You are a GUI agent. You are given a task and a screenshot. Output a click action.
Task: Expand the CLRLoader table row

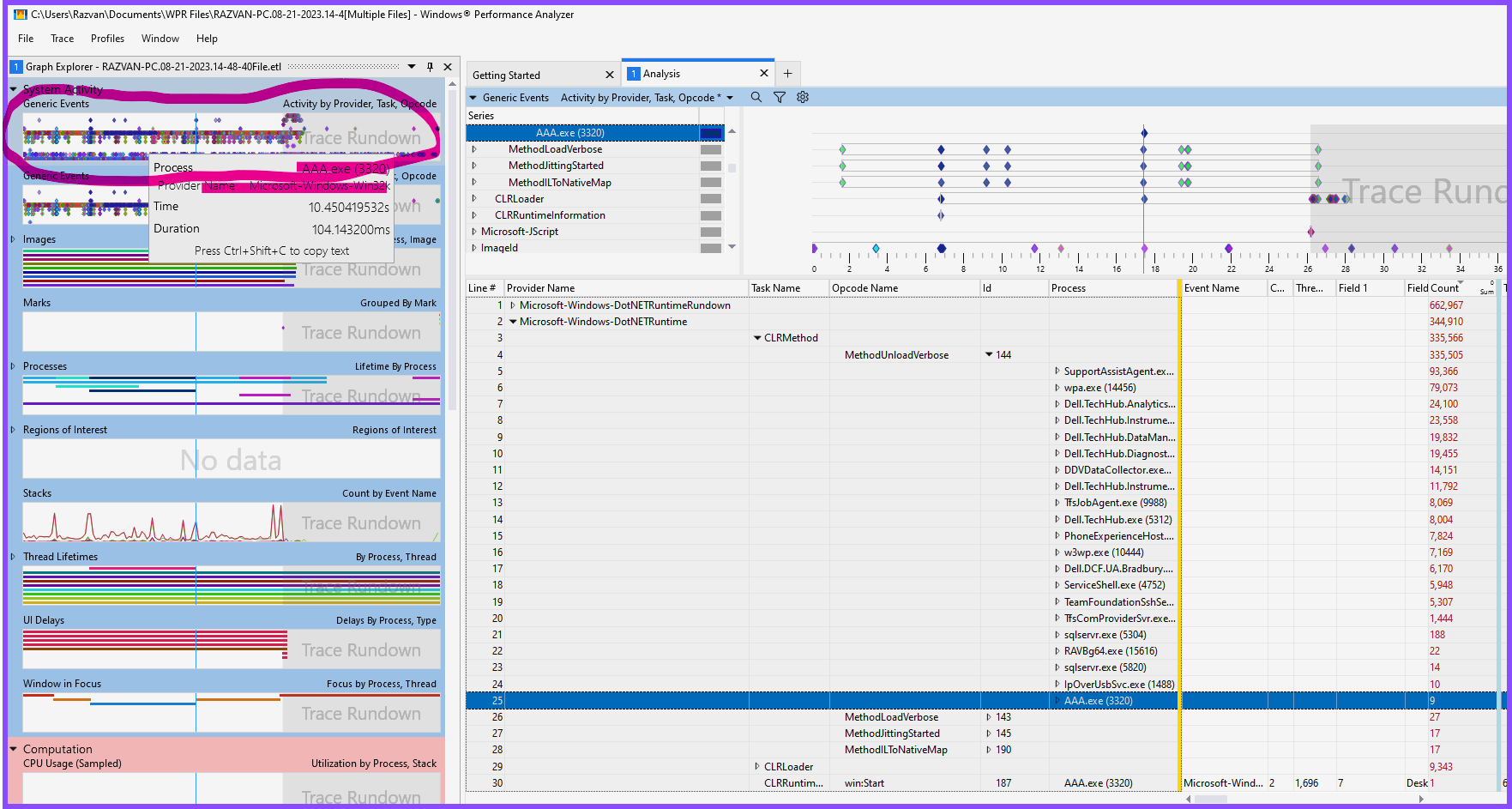pyautogui.click(x=757, y=766)
